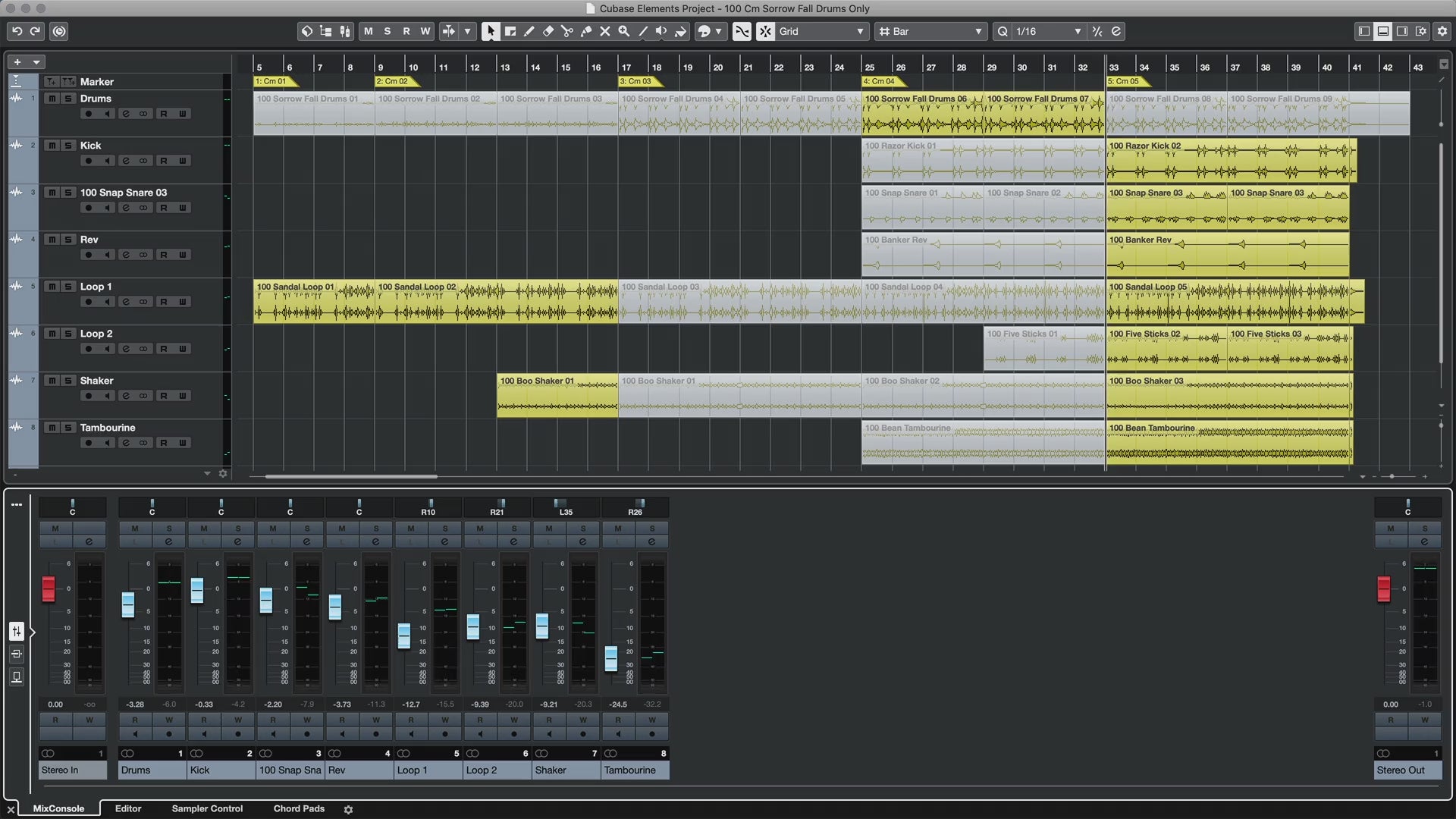
Task: Open the MixConsole toolbar icon
Action: [x=345, y=31]
